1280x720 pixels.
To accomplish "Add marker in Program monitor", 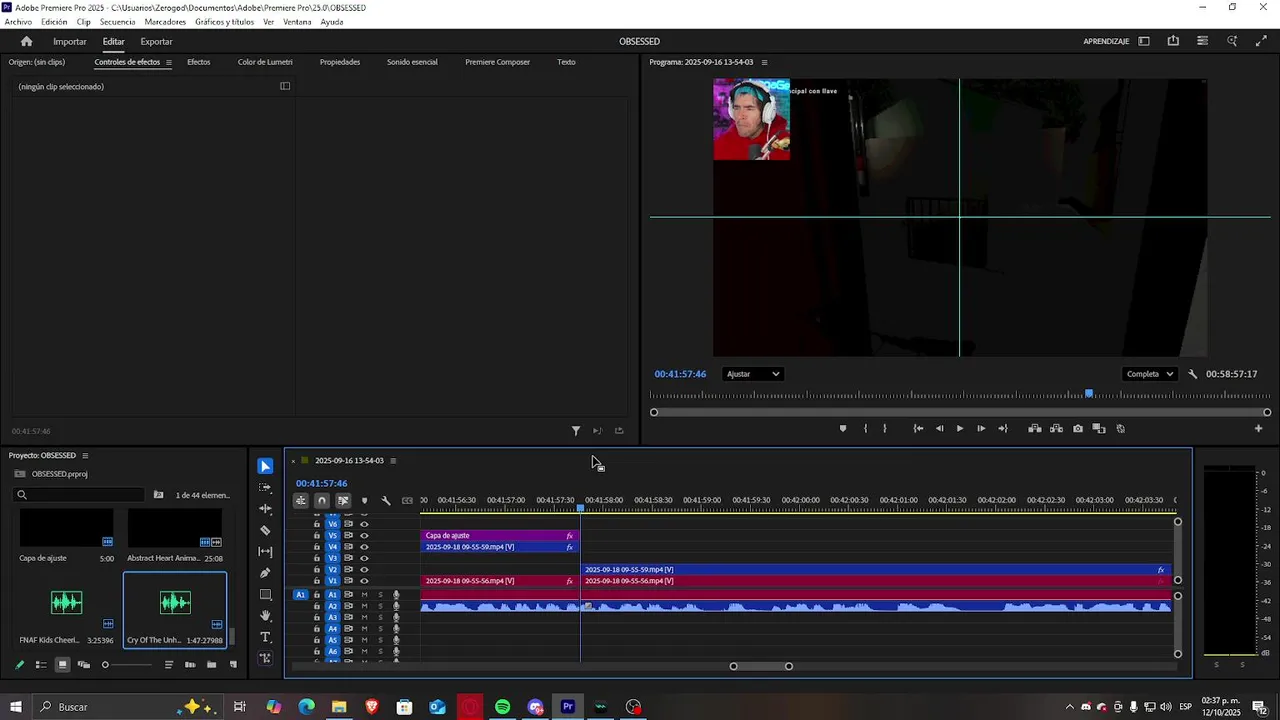I will coord(842,429).
